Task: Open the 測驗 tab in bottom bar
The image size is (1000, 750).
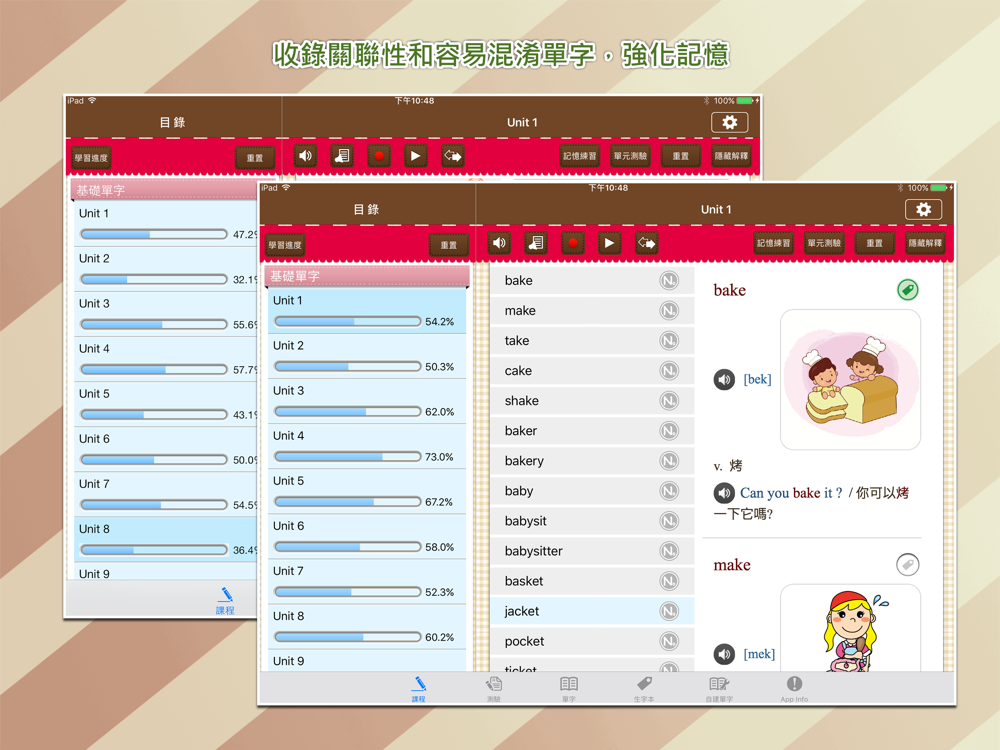Action: tap(494, 689)
